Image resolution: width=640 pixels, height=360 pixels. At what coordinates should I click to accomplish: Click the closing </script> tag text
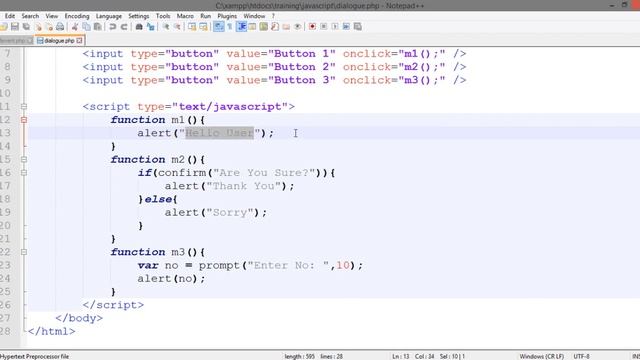113,305
